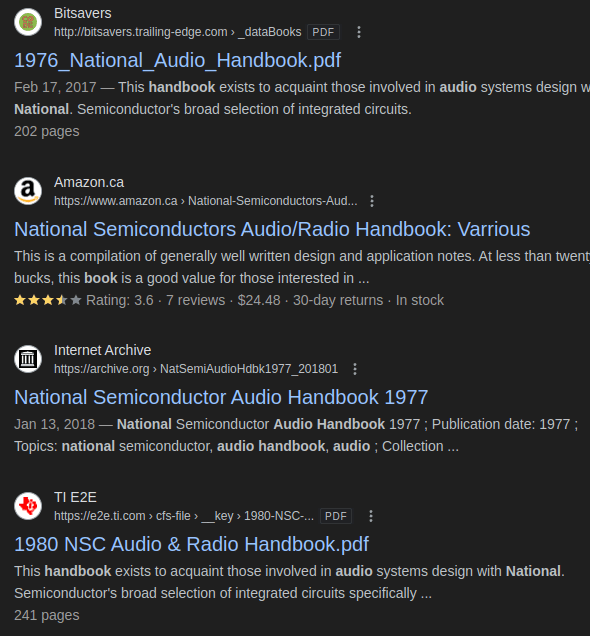Open National Semiconductors Audio/Radio Handbook link
Image resolution: width=590 pixels, height=636 pixels.
click(x=272, y=229)
